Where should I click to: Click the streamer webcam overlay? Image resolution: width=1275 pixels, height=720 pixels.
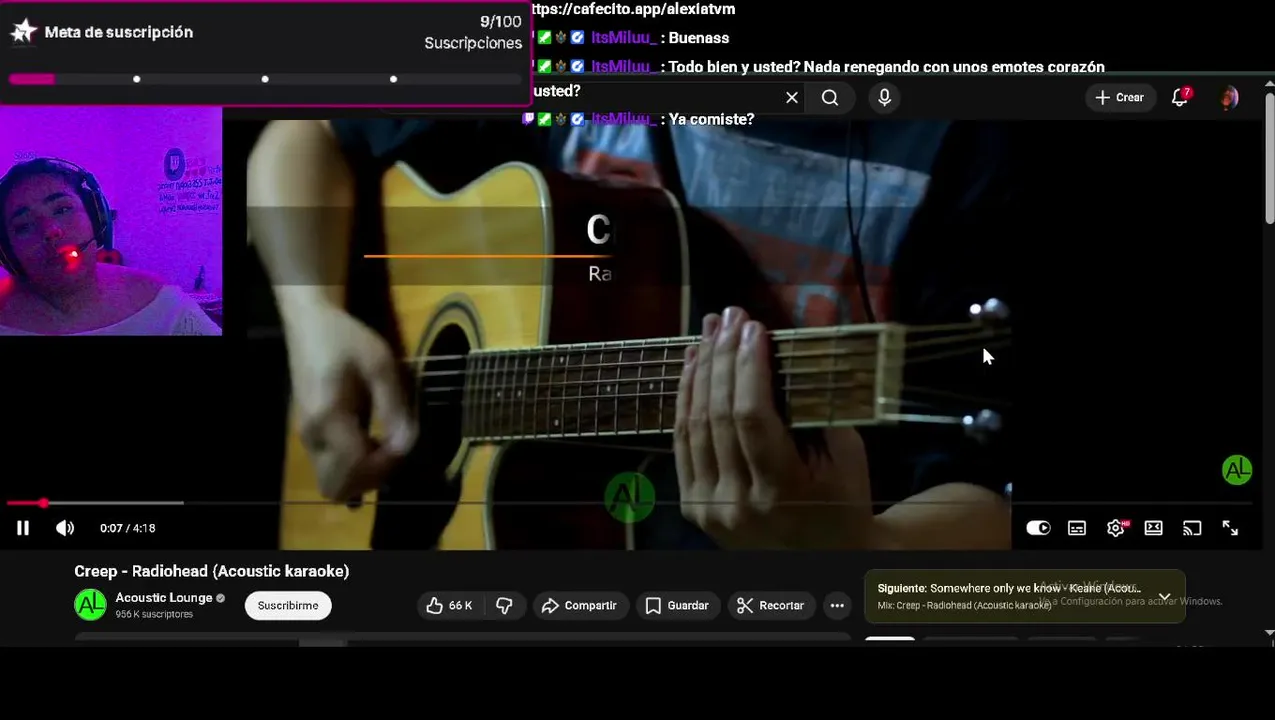click(111, 221)
